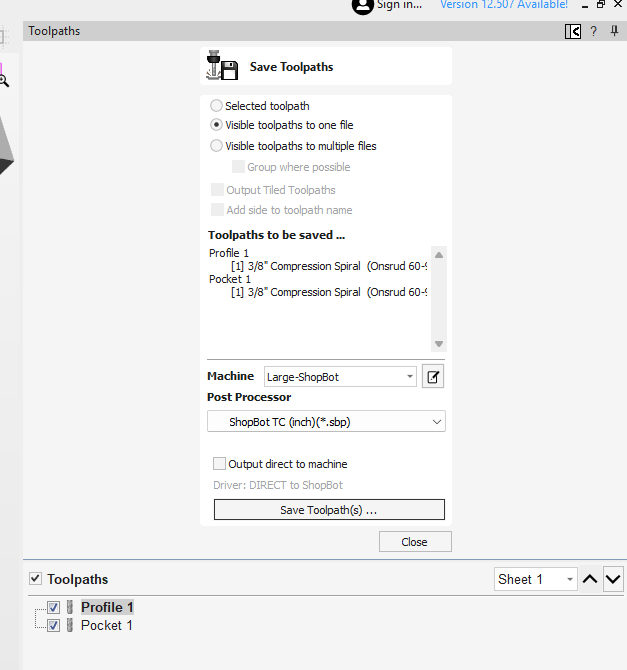Click the zoom magnifier icon at the window edge

pyautogui.click(x=4, y=80)
